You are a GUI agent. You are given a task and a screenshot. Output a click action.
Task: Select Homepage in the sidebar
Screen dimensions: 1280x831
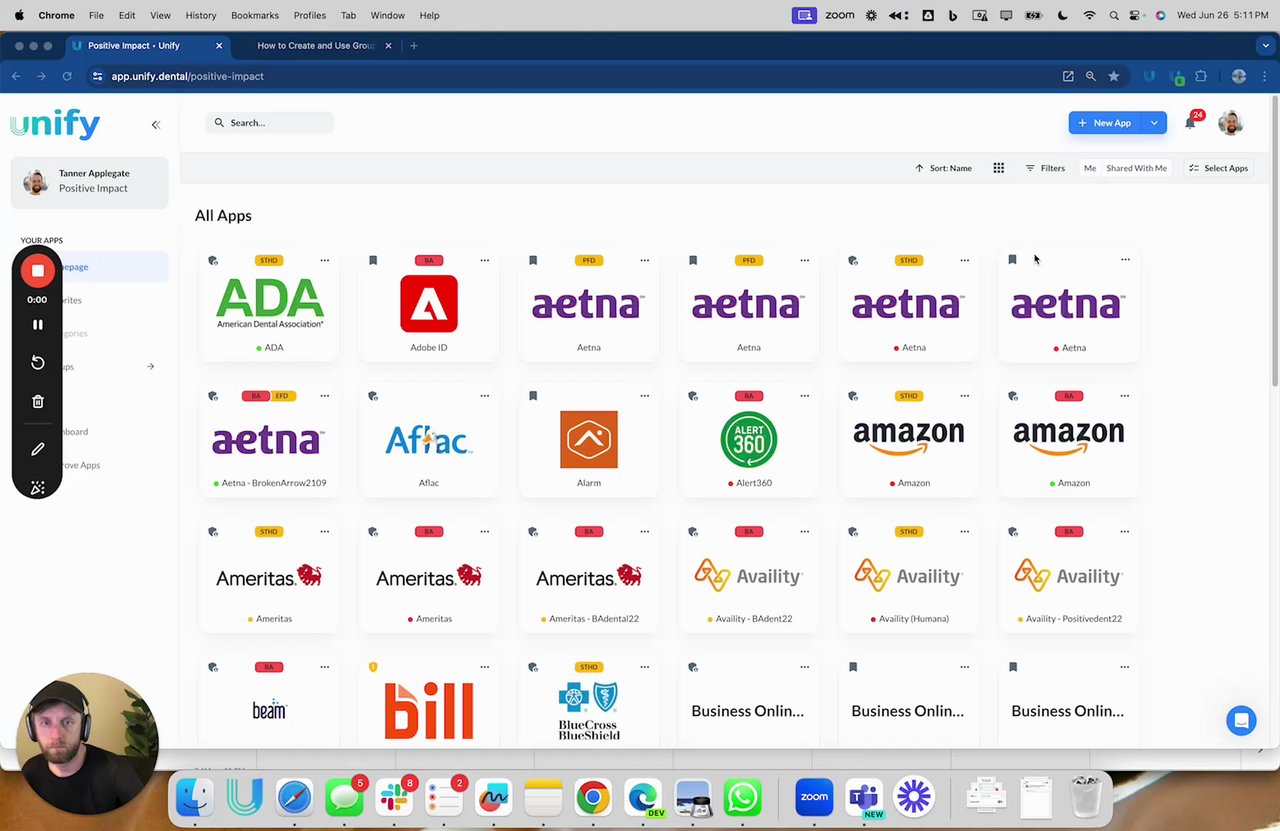[x=90, y=267]
